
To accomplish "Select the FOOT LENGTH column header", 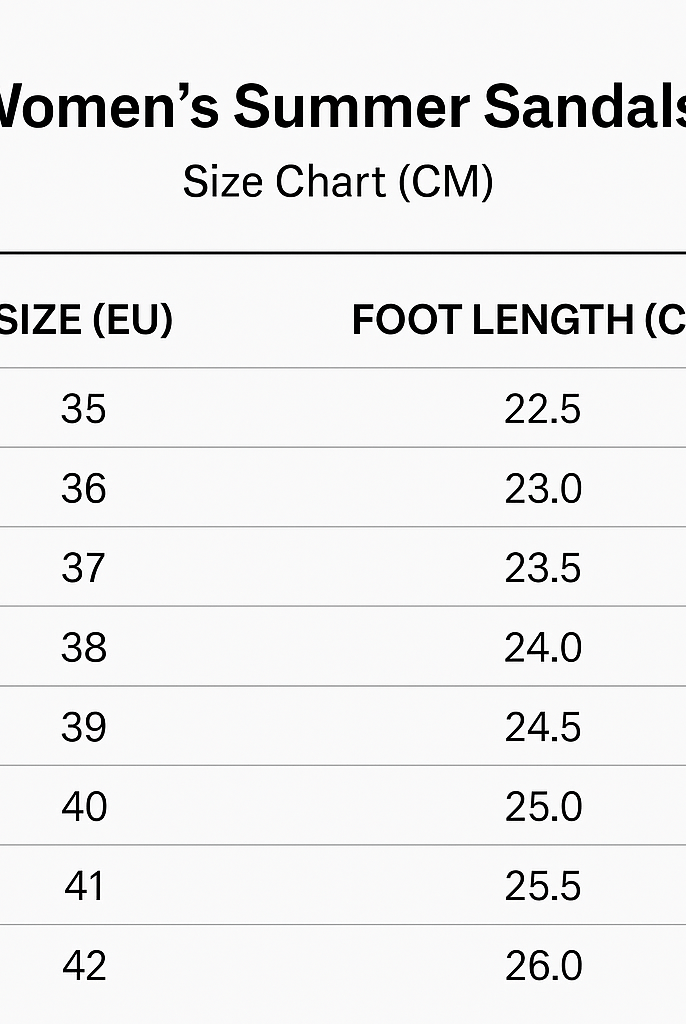I will [x=519, y=320].
